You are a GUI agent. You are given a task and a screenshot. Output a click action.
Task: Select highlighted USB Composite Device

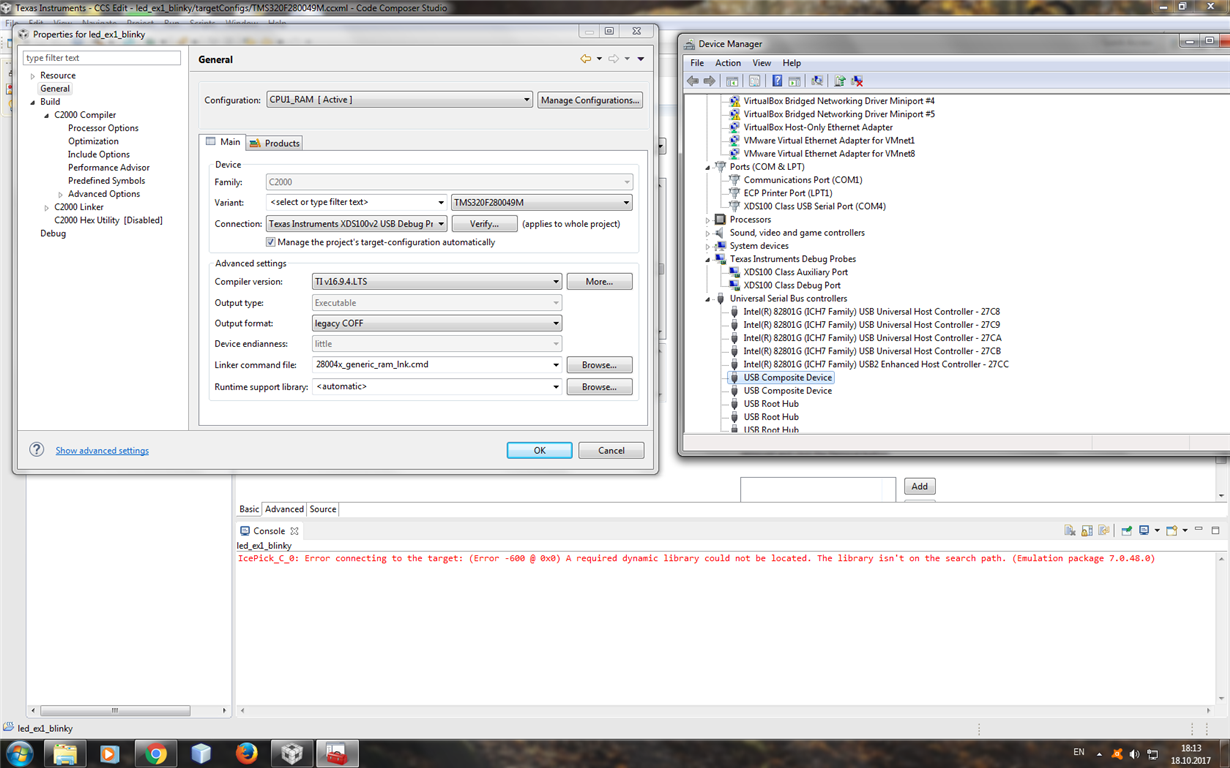(x=787, y=378)
